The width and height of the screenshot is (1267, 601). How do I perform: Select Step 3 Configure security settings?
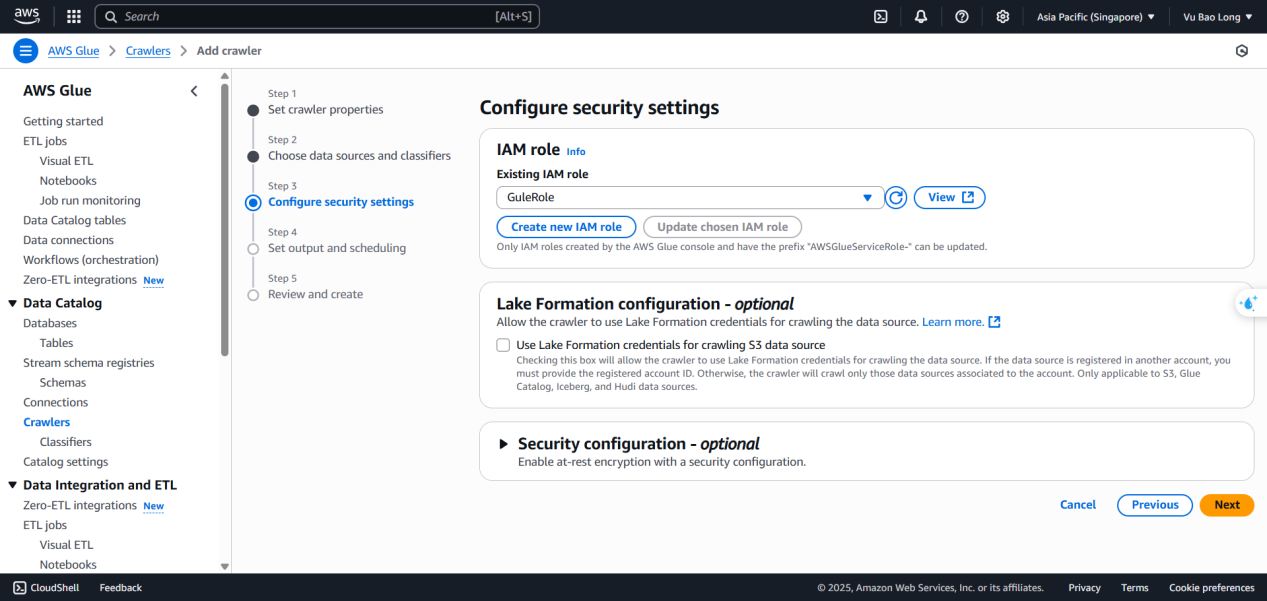coord(341,202)
